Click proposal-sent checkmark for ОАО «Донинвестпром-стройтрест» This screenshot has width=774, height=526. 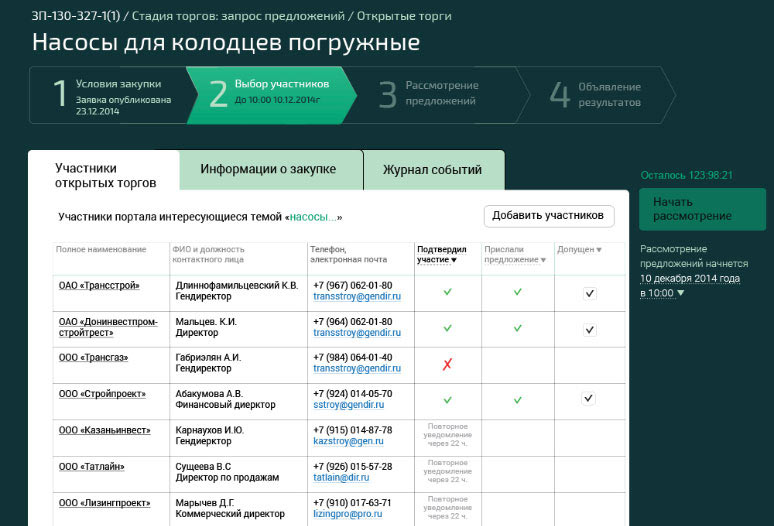(517, 328)
